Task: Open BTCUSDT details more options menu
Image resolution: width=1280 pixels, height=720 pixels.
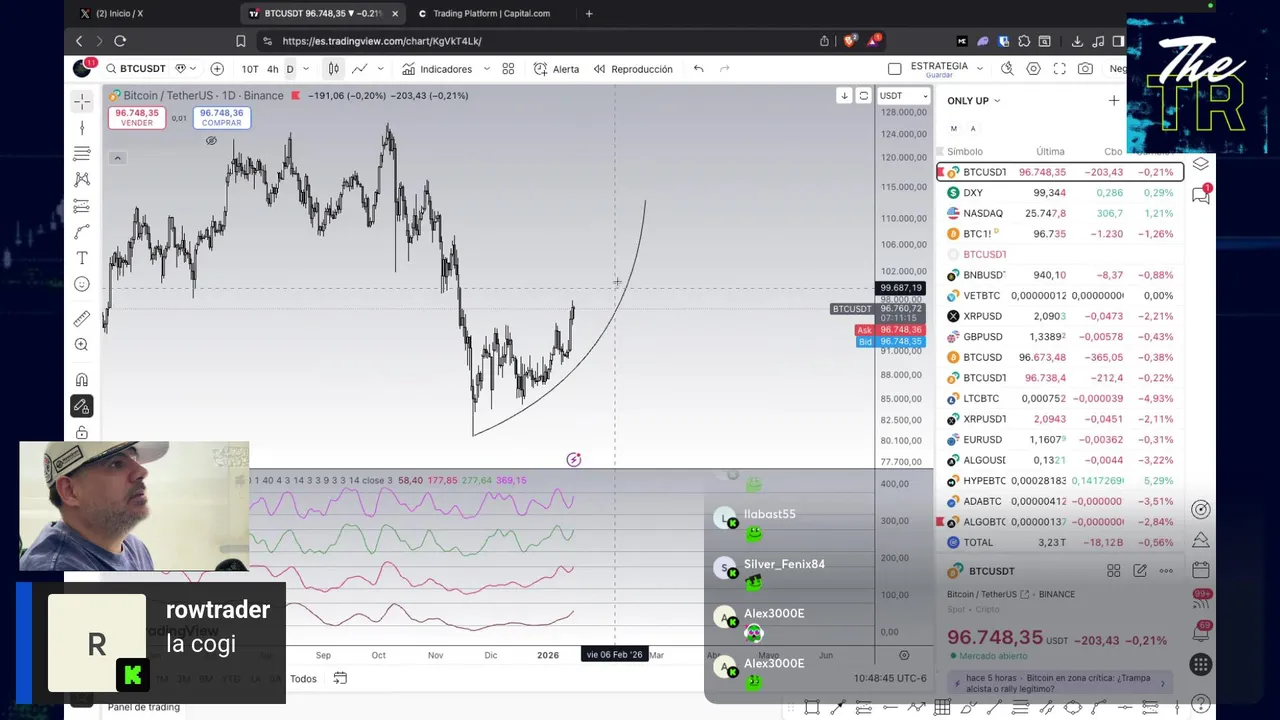Action: pos(1166,571)
